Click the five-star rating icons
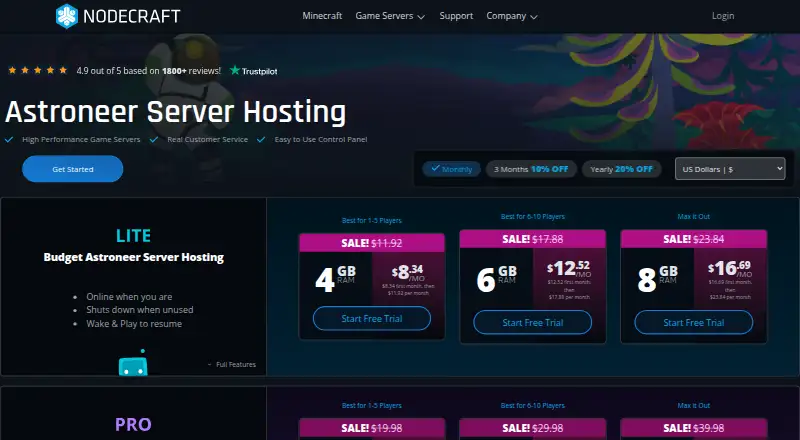 38,70
